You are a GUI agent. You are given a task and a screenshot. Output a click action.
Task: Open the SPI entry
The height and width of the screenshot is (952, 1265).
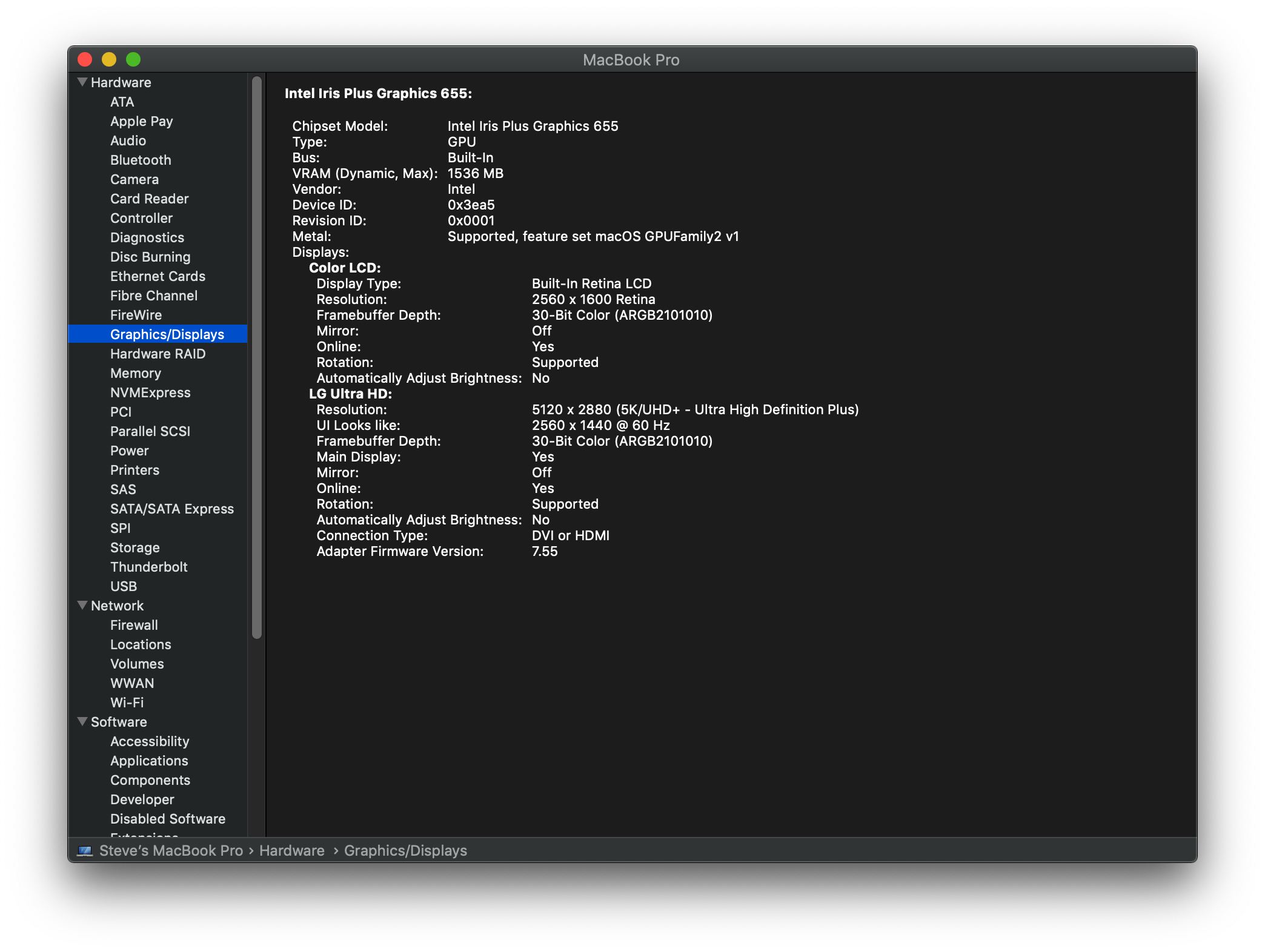120,528
